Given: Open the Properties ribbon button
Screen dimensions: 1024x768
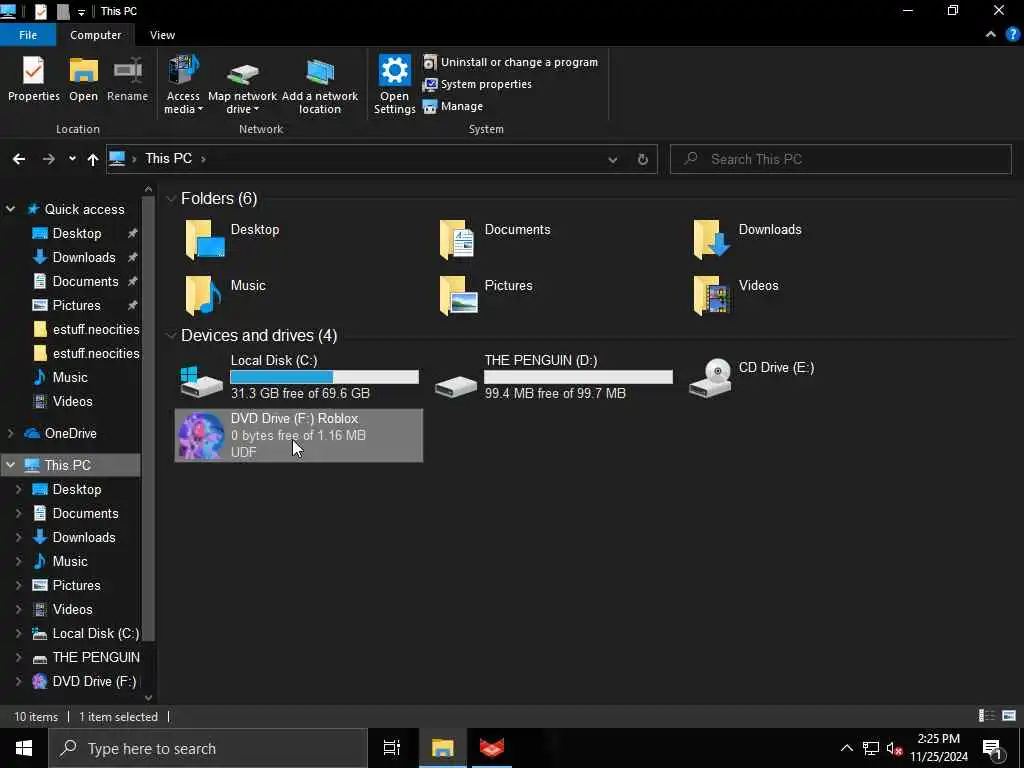Looking at the screenshot, I should 33,79.
